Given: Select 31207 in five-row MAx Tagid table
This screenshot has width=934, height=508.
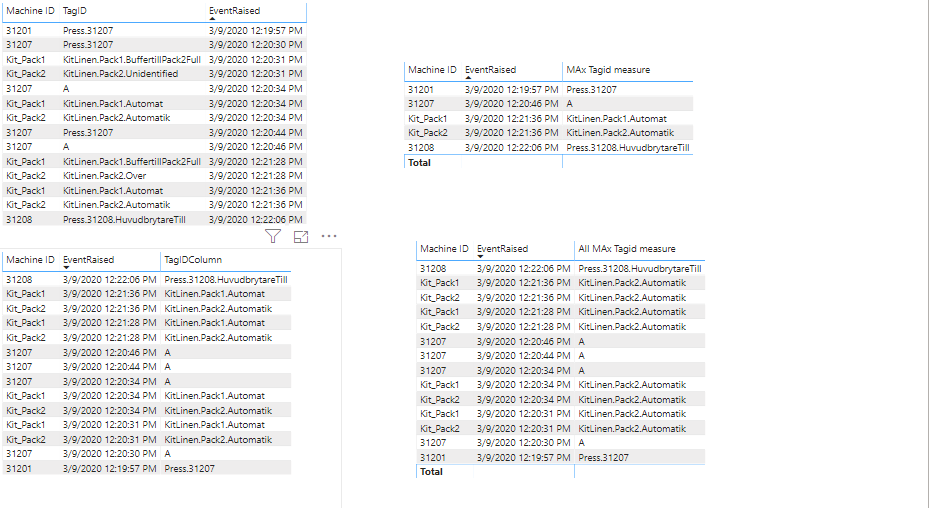Looking at the screenshot, I should click(421, 104).
